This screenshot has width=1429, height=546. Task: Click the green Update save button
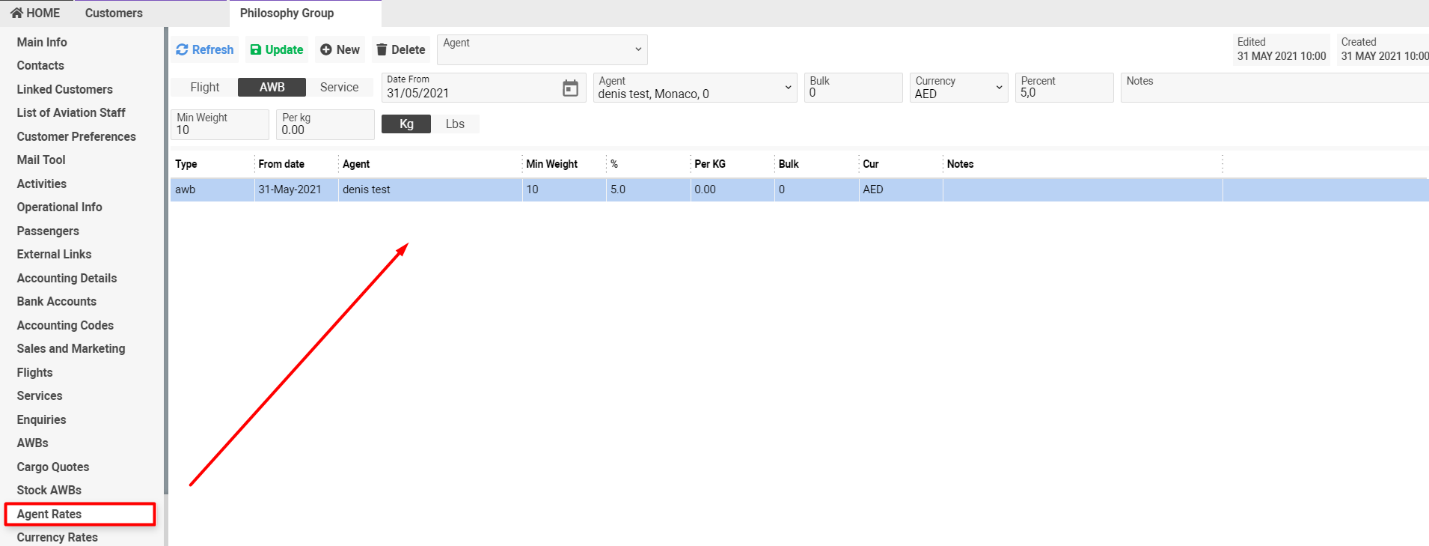tap(277, 50)
